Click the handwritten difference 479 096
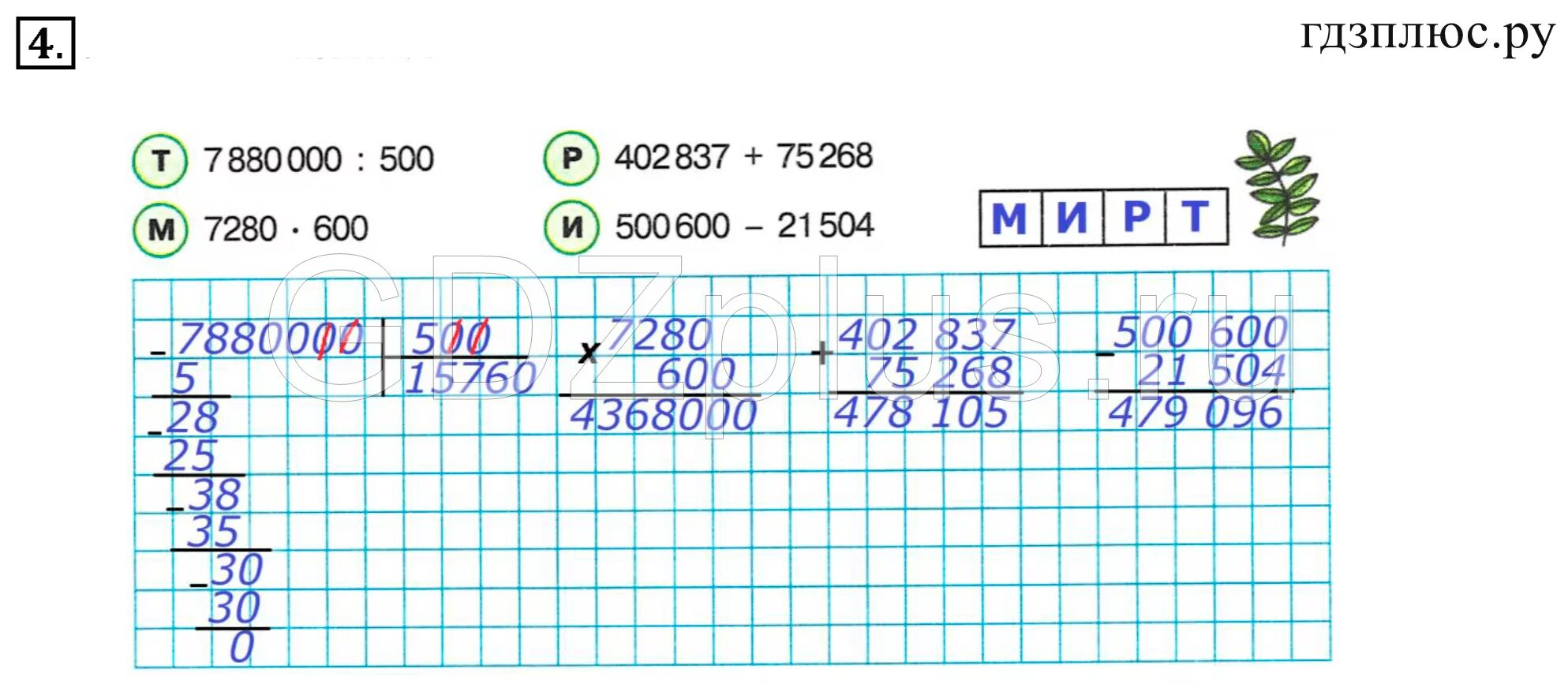1568x684 pixels. 1195,412
